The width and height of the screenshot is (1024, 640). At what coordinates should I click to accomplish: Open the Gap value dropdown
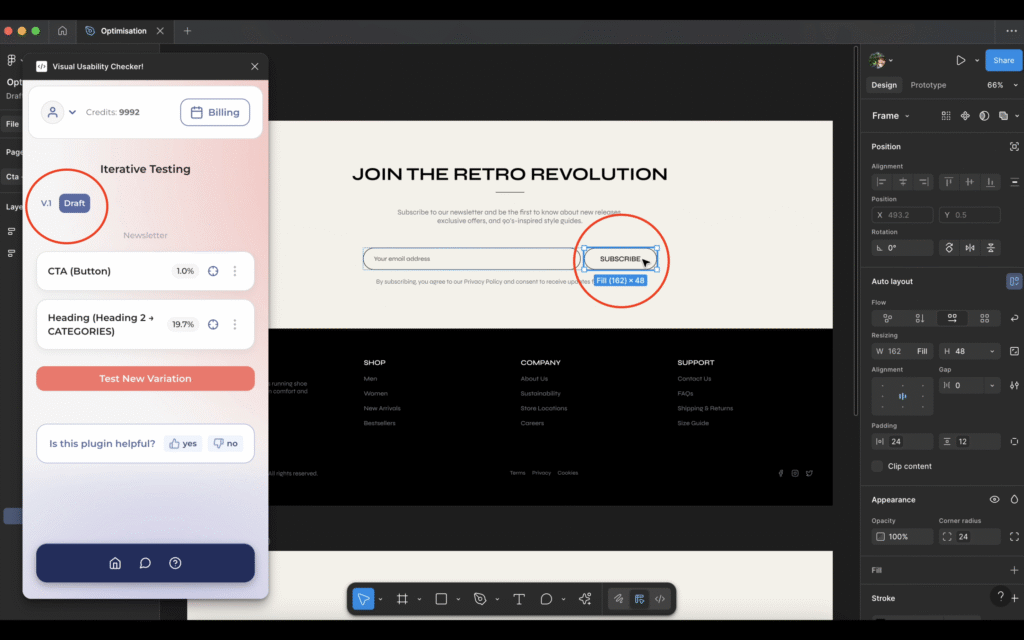pos(992,385)
